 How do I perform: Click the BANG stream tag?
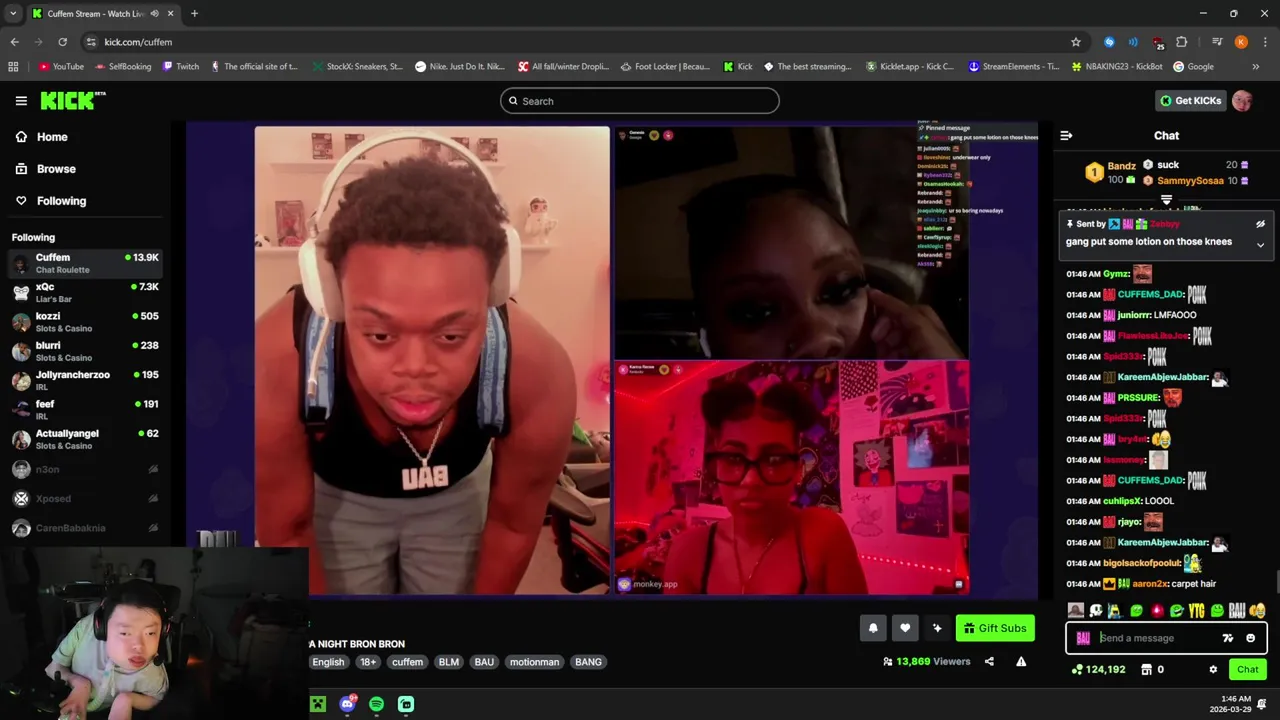588,662
